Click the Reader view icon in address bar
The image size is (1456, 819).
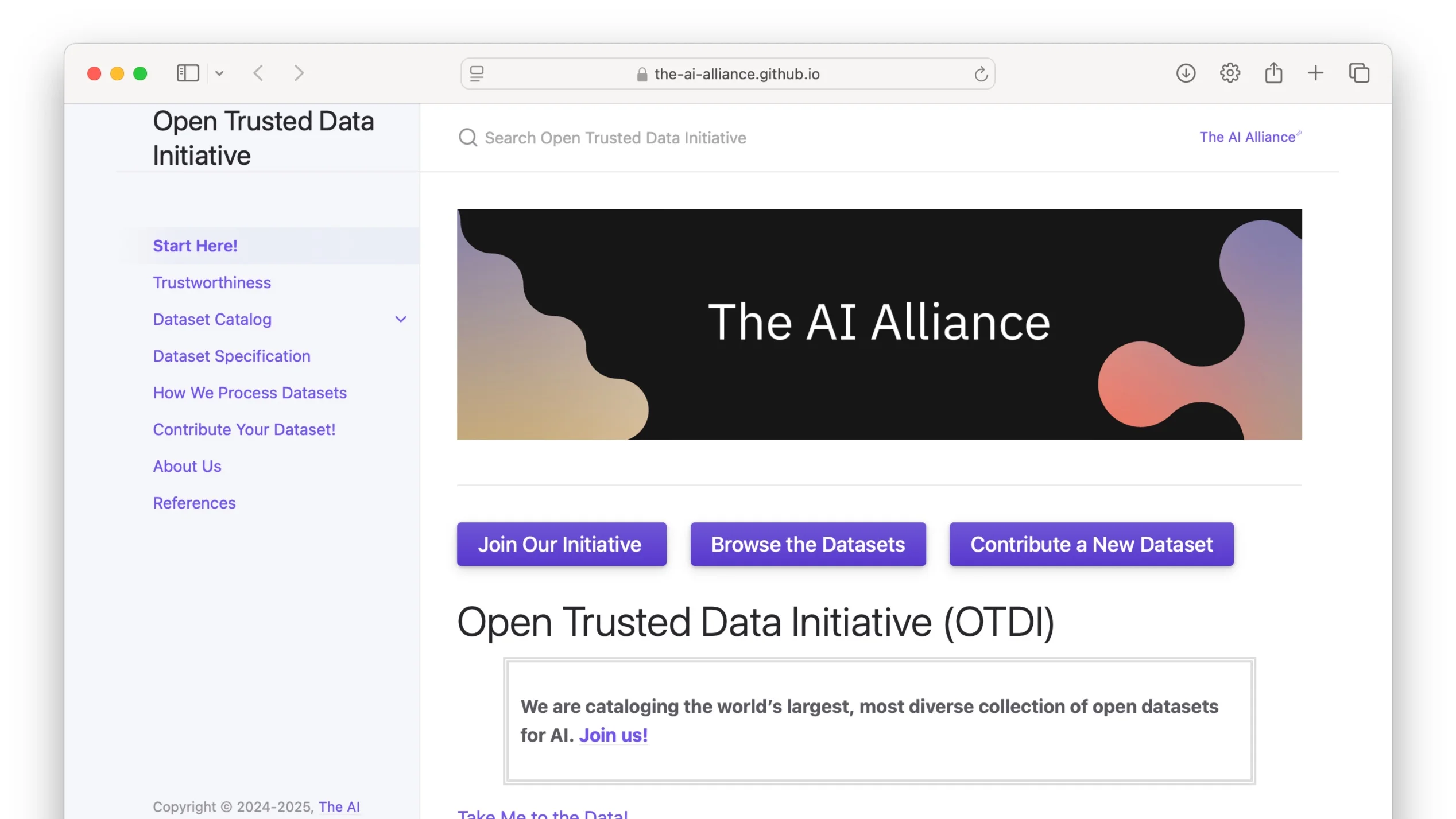(477, 74)
